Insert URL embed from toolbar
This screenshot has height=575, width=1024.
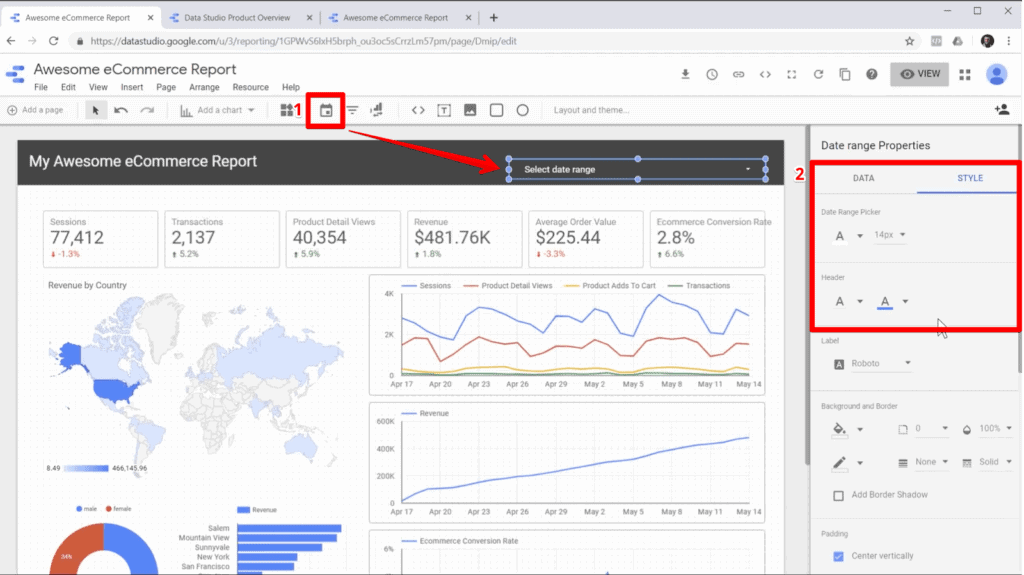pyautogui.click(x=418, y=110)
